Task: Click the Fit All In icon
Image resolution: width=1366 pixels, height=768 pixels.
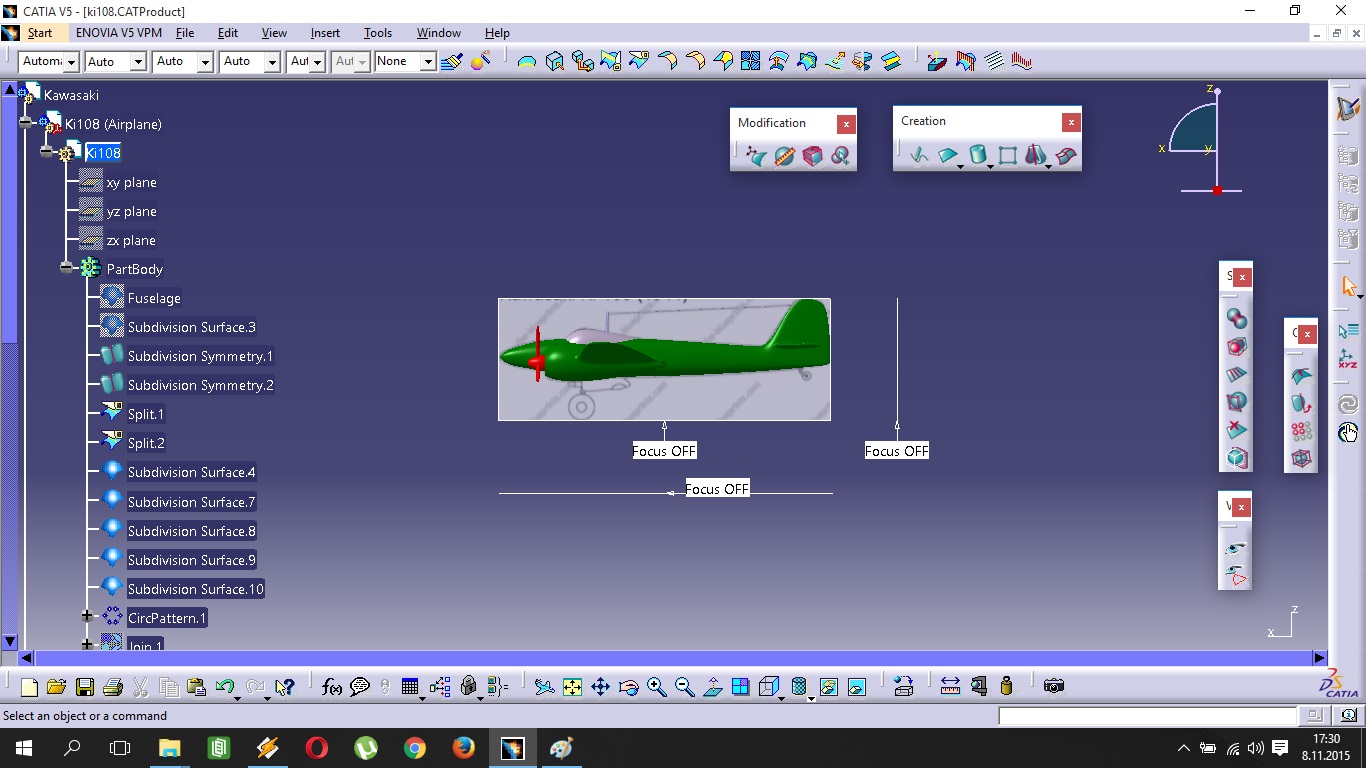Action: (x=572, y=687)
